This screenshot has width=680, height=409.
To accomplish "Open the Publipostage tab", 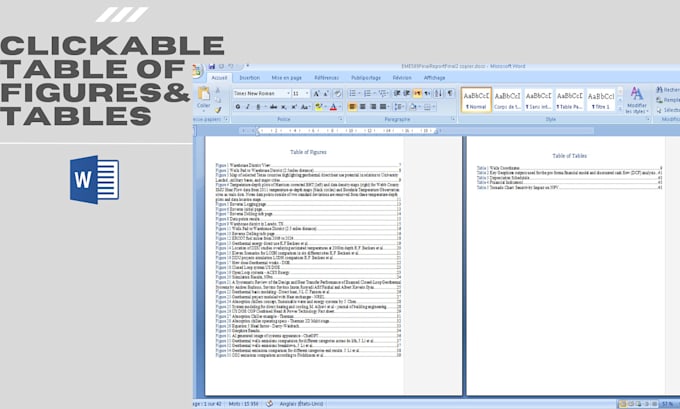I will 366,78.
